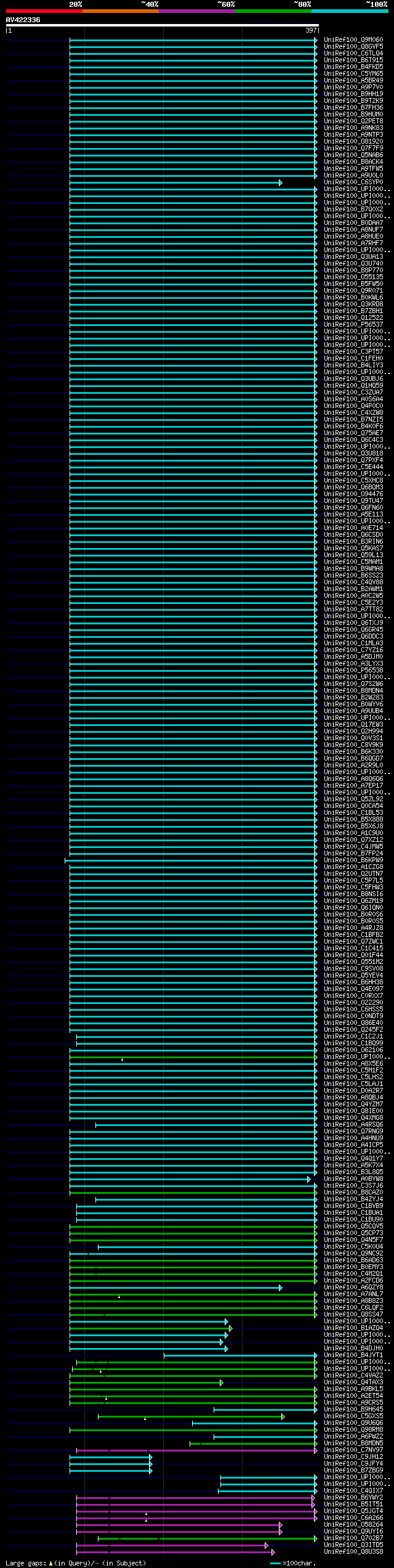This screenshot has height=1568, width=394.
Task: Select the UniRef100_C1C2J1 label
Action: coord(353,1037)
